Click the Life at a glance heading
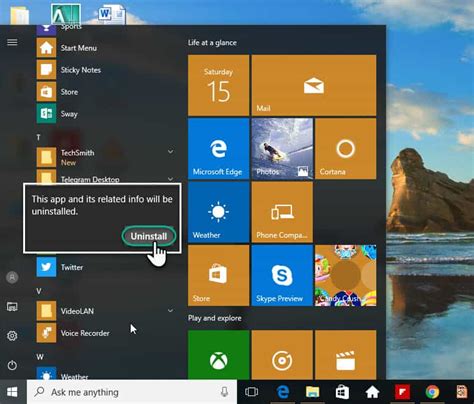The height and width of the screenshot is (404, 474). (212, 43)
